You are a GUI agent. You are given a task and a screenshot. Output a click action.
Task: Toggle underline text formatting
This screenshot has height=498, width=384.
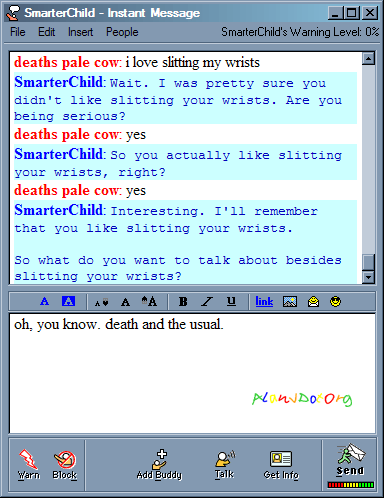pyautogui.click(x=231, y=302)
